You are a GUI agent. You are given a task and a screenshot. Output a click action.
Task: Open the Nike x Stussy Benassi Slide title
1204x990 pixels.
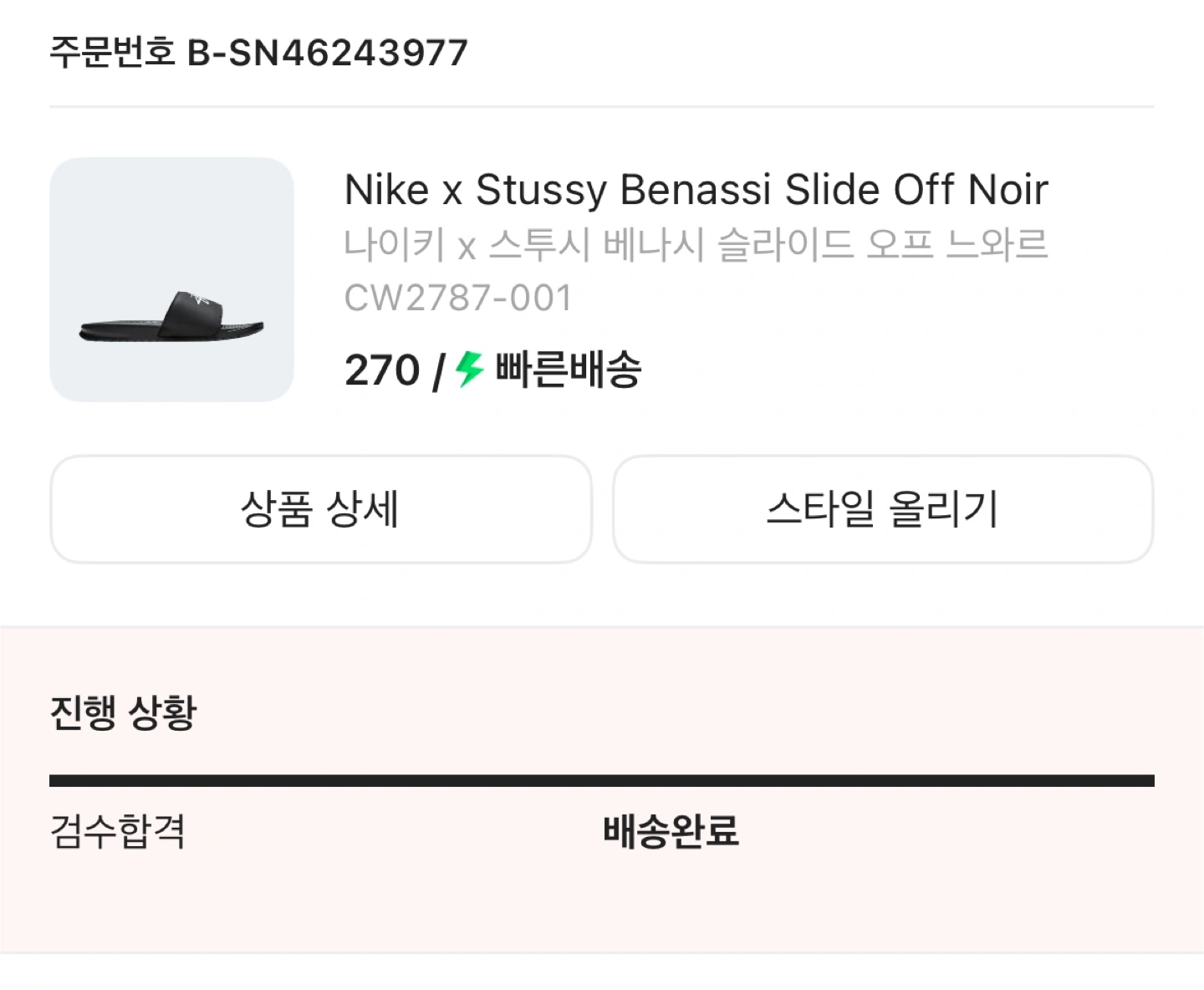coord(696,190)
